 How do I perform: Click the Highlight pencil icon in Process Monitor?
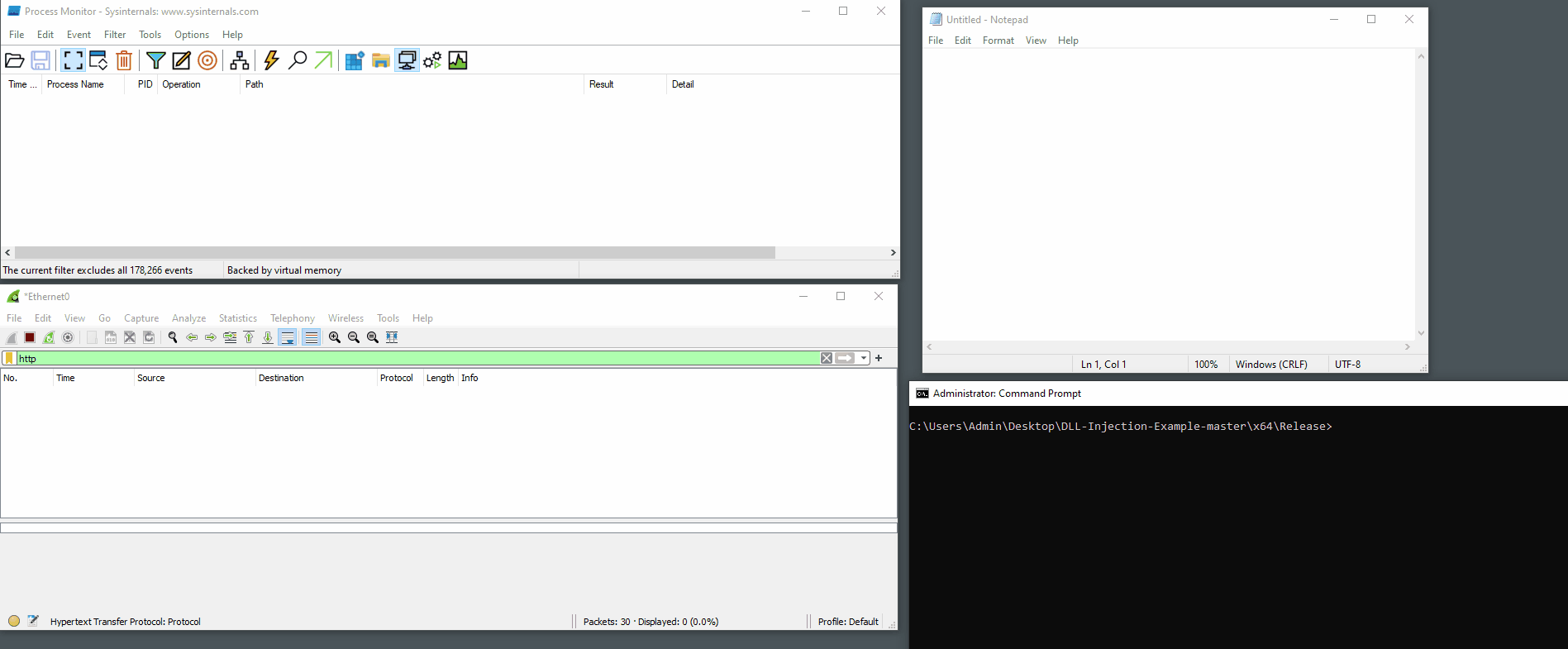(181, 60)
